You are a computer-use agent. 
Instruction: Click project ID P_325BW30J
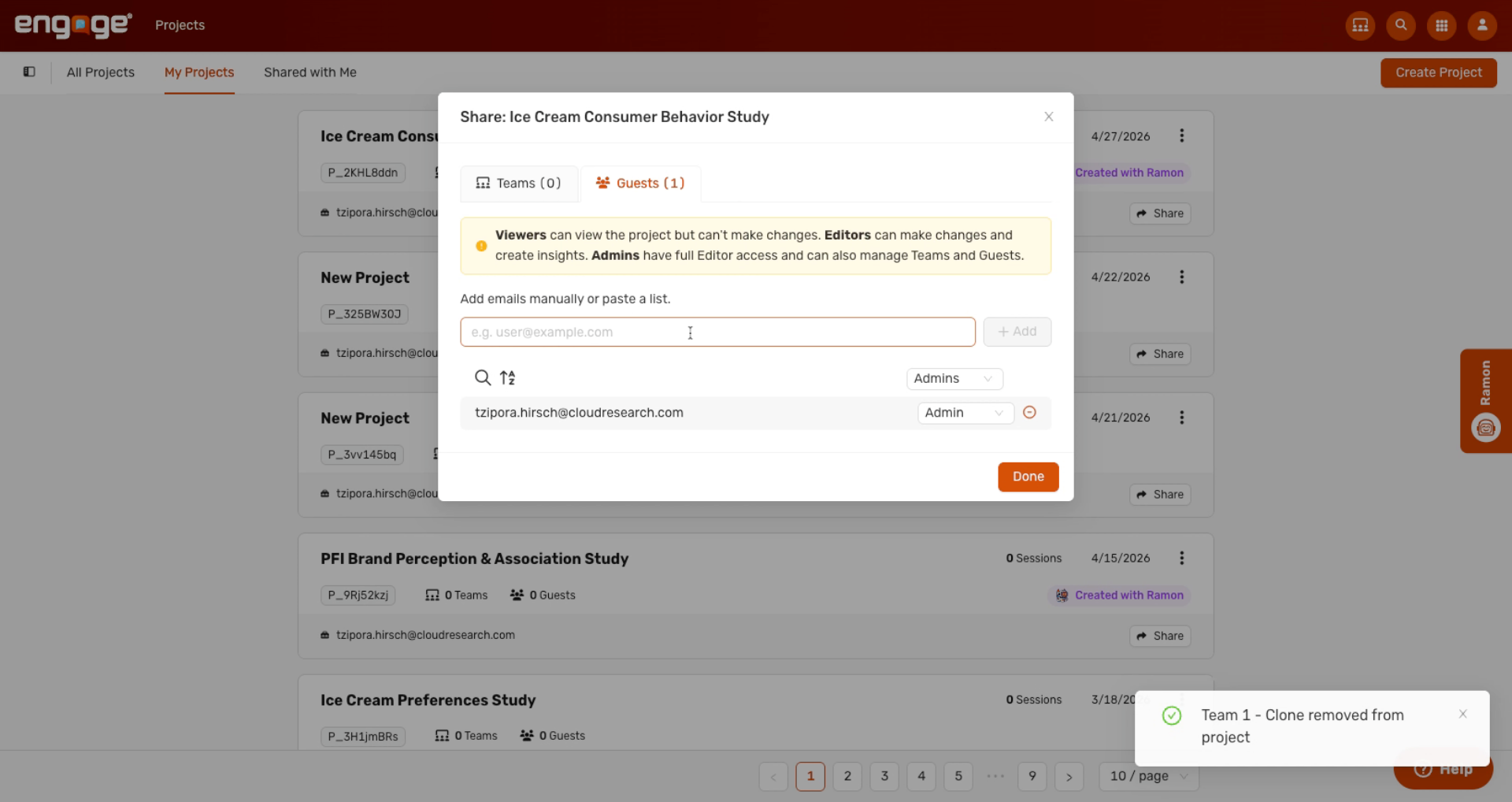[x=364, y=314]
